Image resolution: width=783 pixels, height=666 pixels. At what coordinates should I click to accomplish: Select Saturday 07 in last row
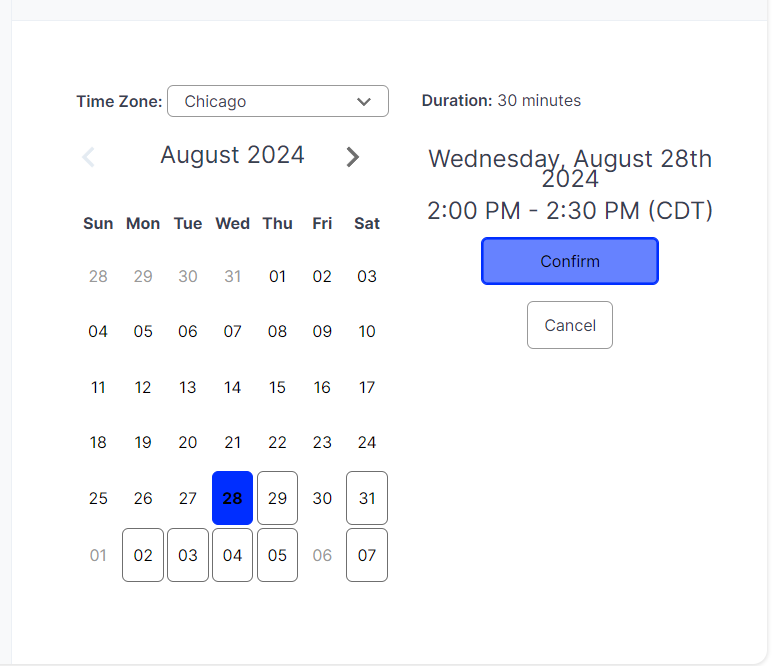click(367, 555)
